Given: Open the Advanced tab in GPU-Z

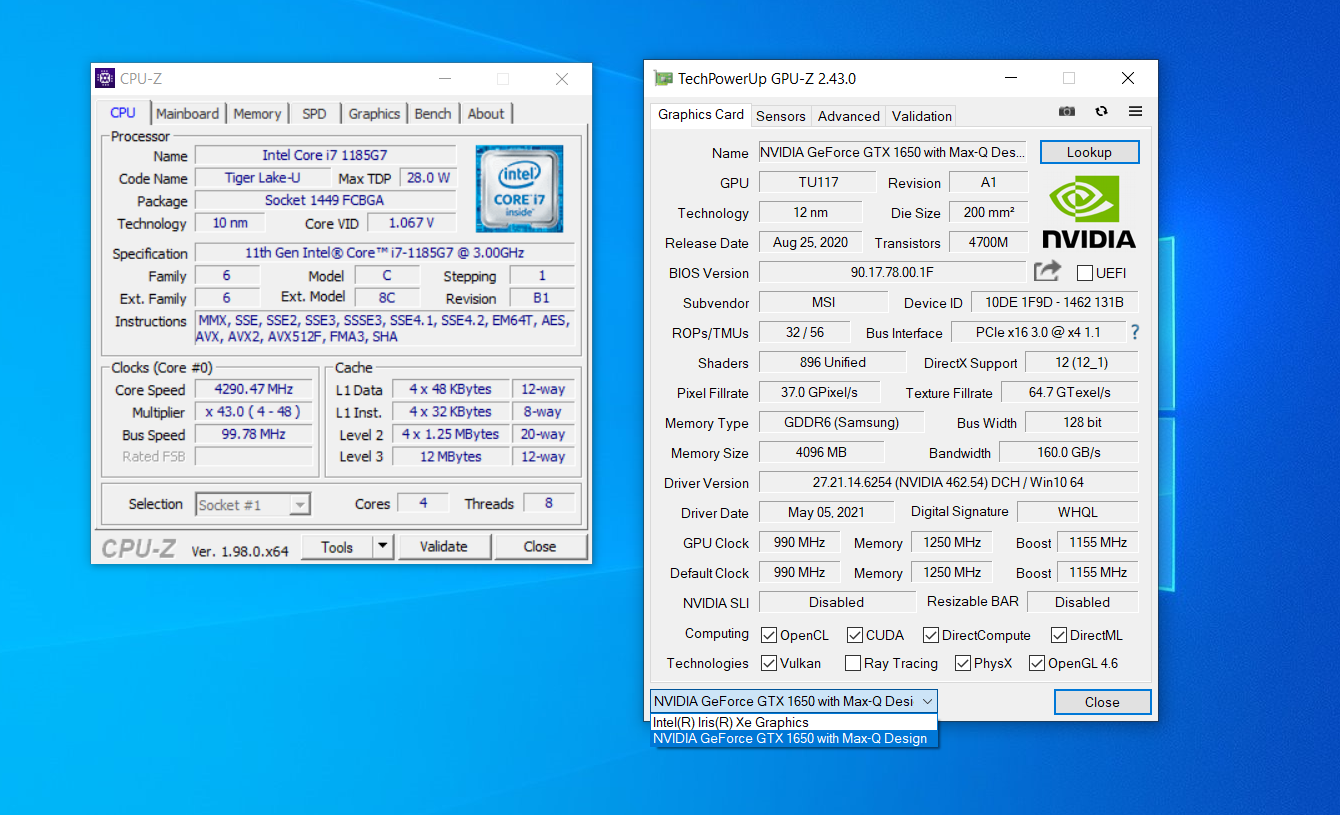Looking at the screenshot, I should pyautogui.click(x=848, y=116).
